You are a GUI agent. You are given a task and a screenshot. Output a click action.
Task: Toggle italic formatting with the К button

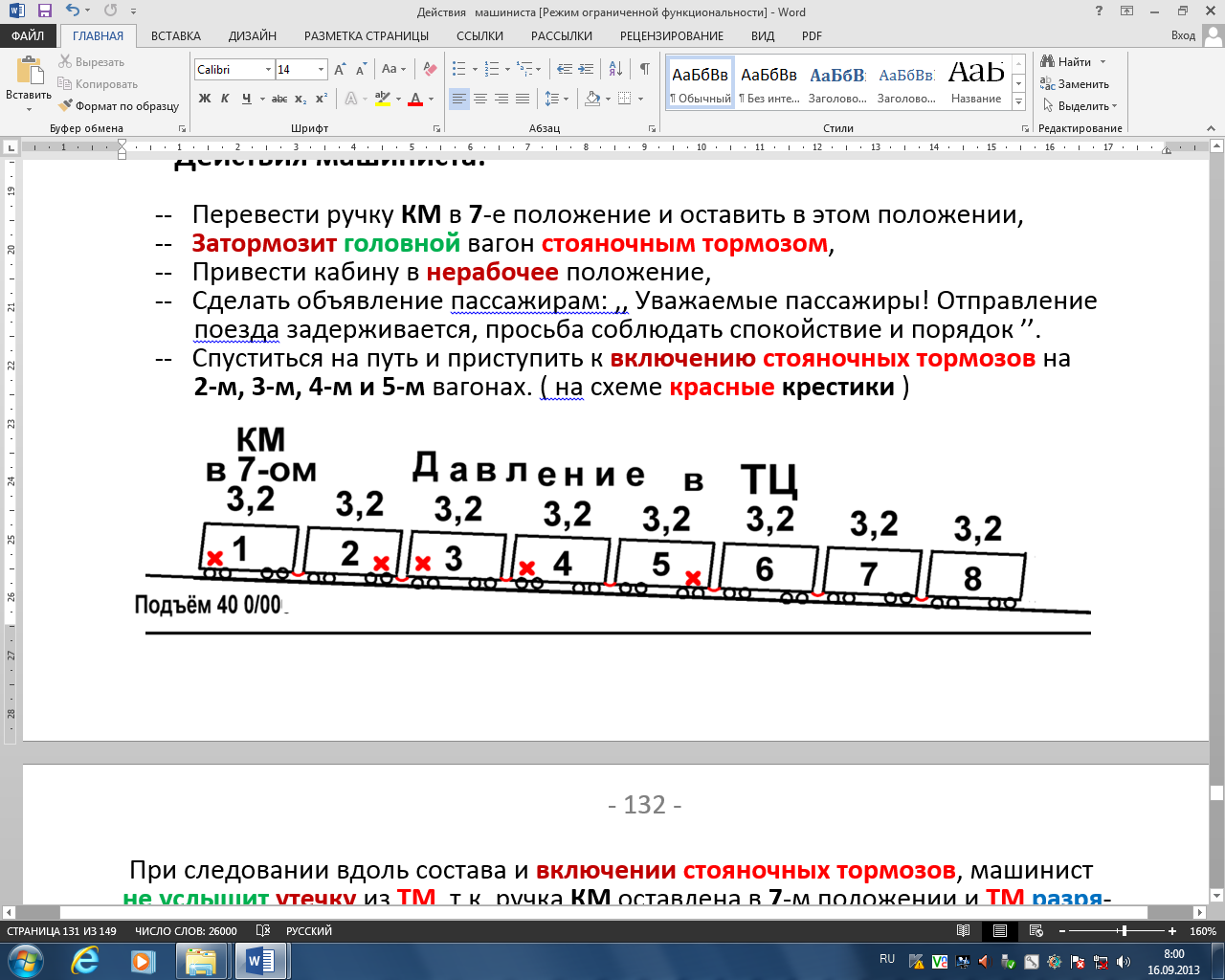225,99
